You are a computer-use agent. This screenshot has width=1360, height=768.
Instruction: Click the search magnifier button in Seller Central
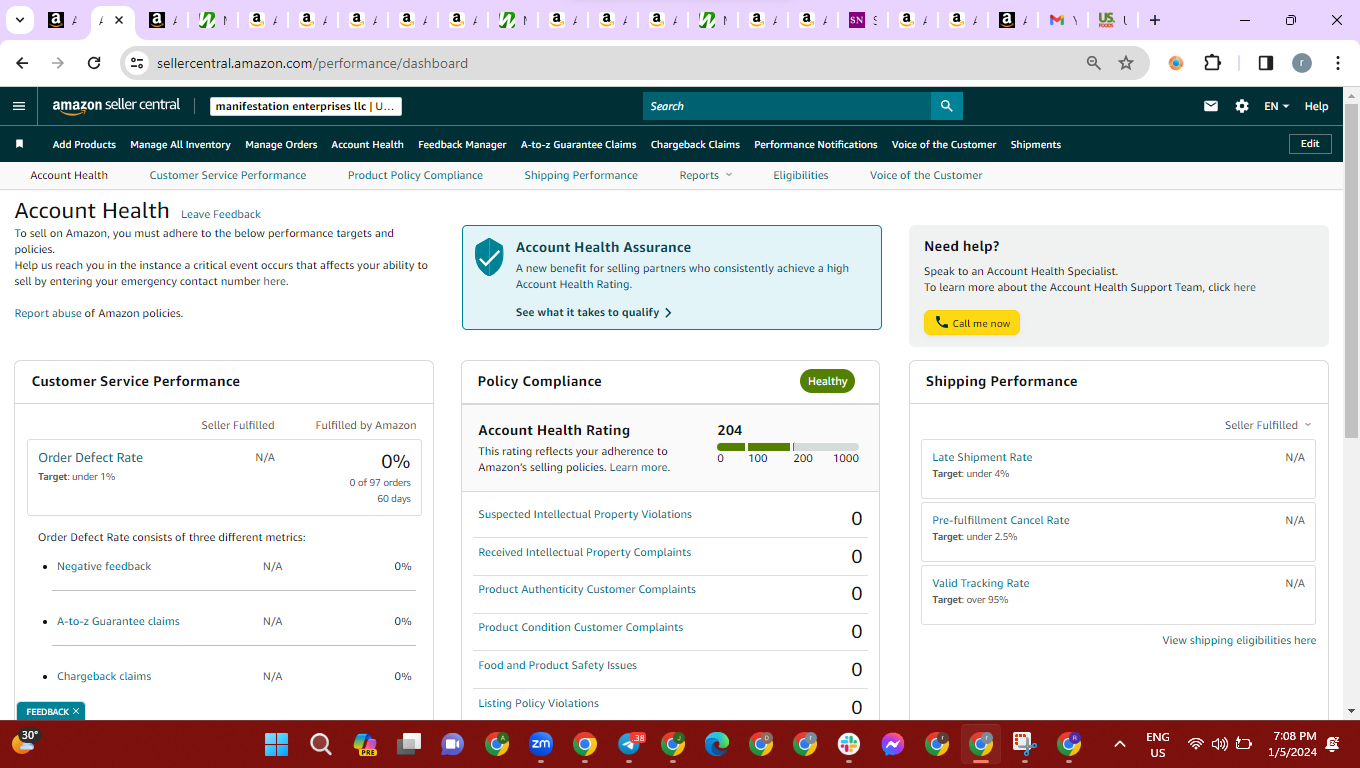(x=946, y=106)
